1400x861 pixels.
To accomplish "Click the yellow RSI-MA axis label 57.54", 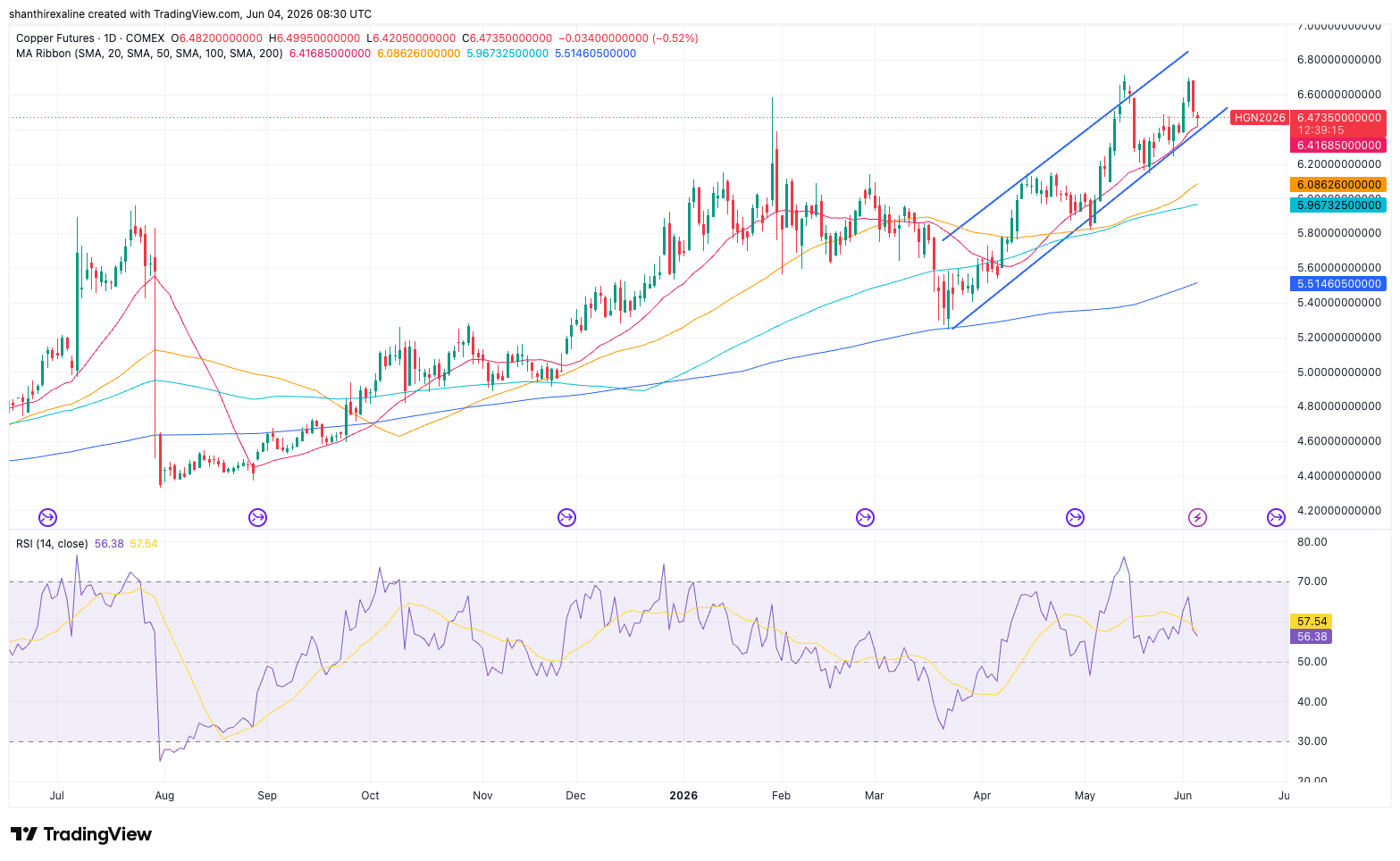I will point(1312,621).
